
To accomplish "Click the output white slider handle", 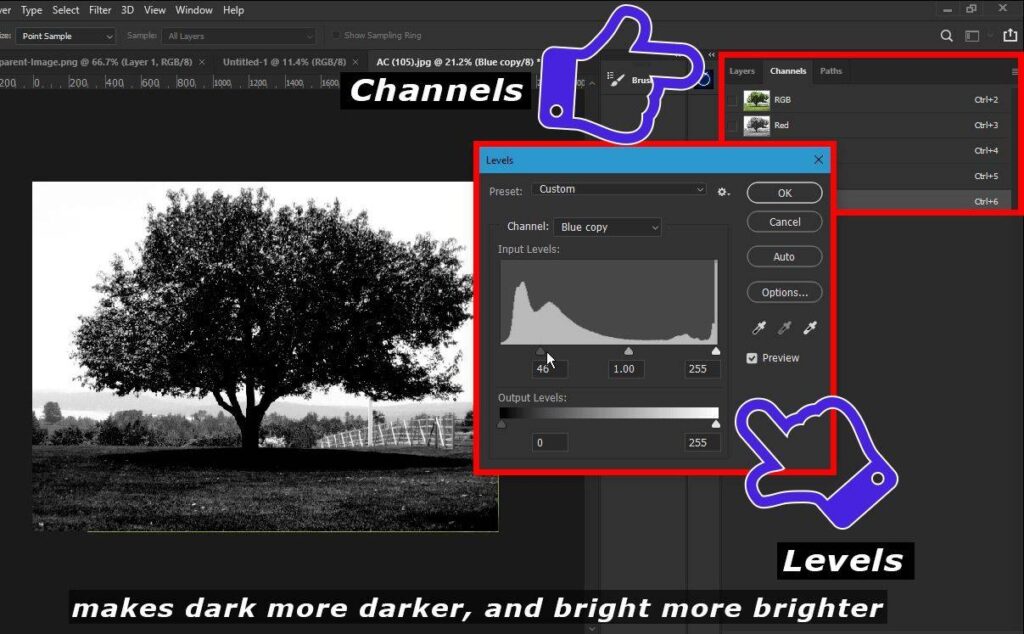I will coord(716,424).
